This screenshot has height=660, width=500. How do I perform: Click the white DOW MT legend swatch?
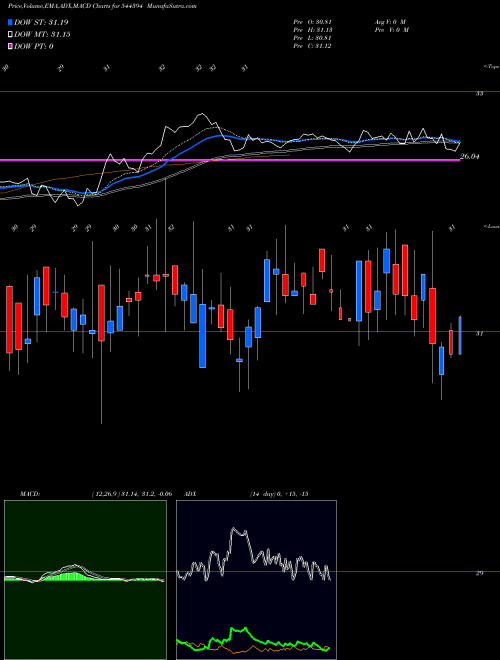pos(11,35)
